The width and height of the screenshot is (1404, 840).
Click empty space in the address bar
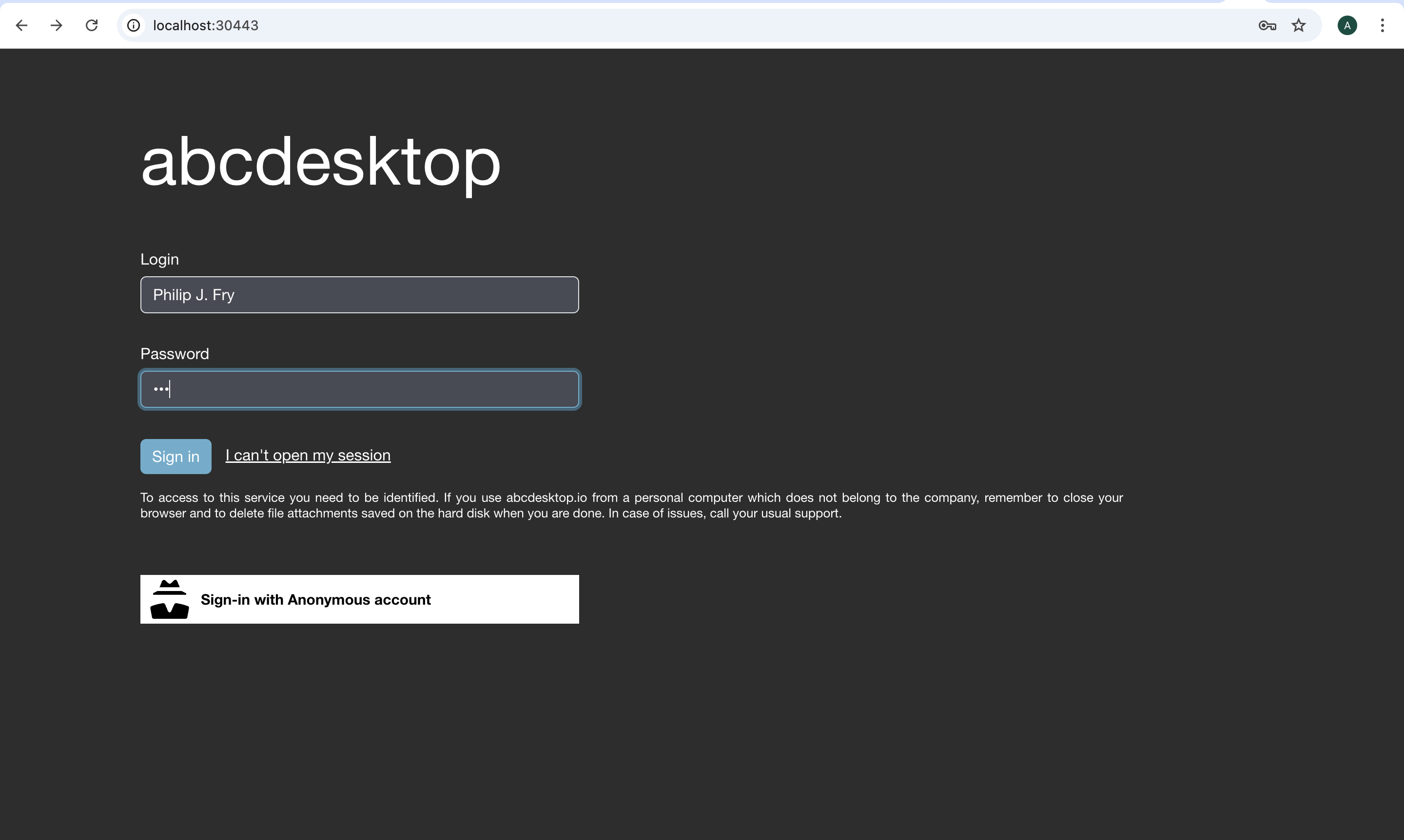tap(736, 25)
